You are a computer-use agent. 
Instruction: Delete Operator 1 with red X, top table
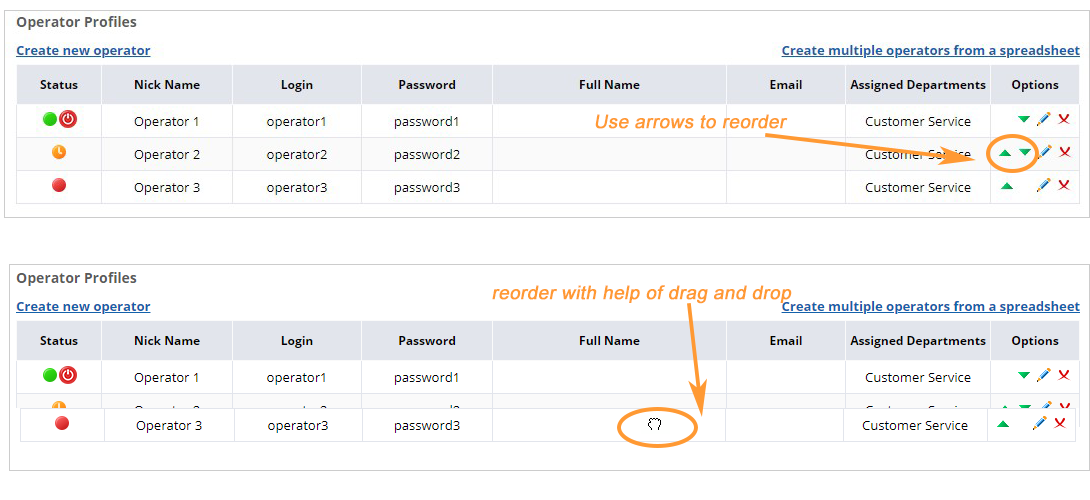1064,119
